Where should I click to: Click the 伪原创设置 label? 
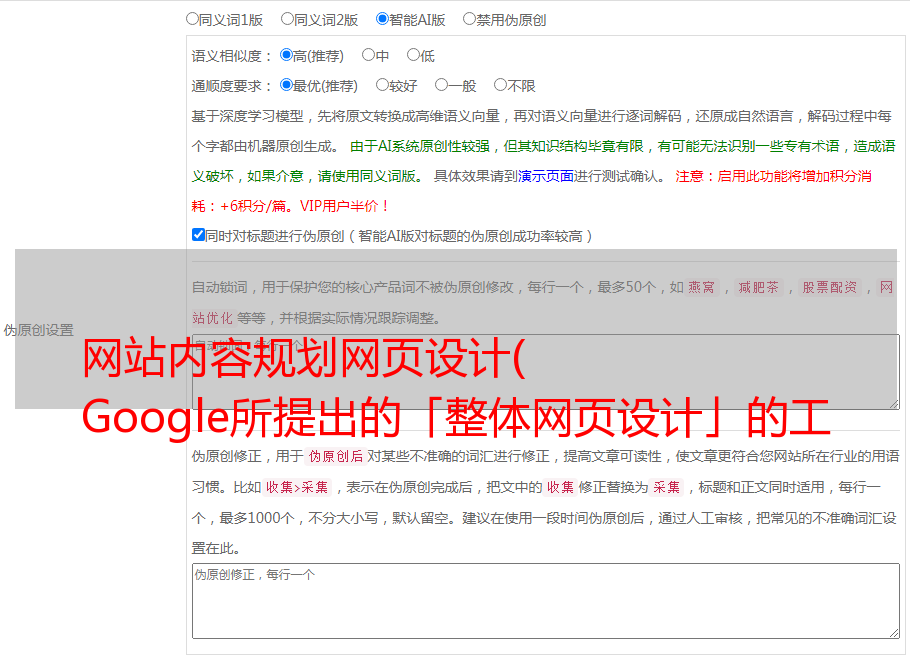39,330
